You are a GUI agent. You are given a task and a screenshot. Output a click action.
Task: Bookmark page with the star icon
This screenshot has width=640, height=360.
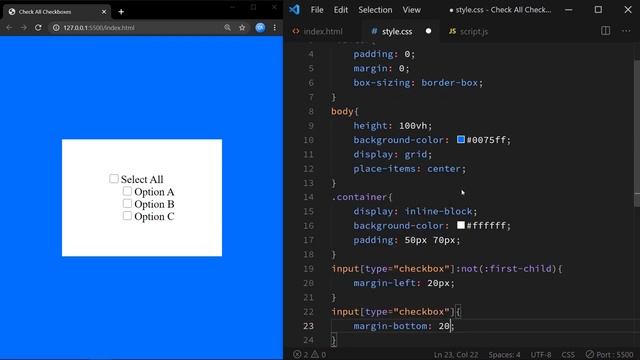[x=242, y=28]
